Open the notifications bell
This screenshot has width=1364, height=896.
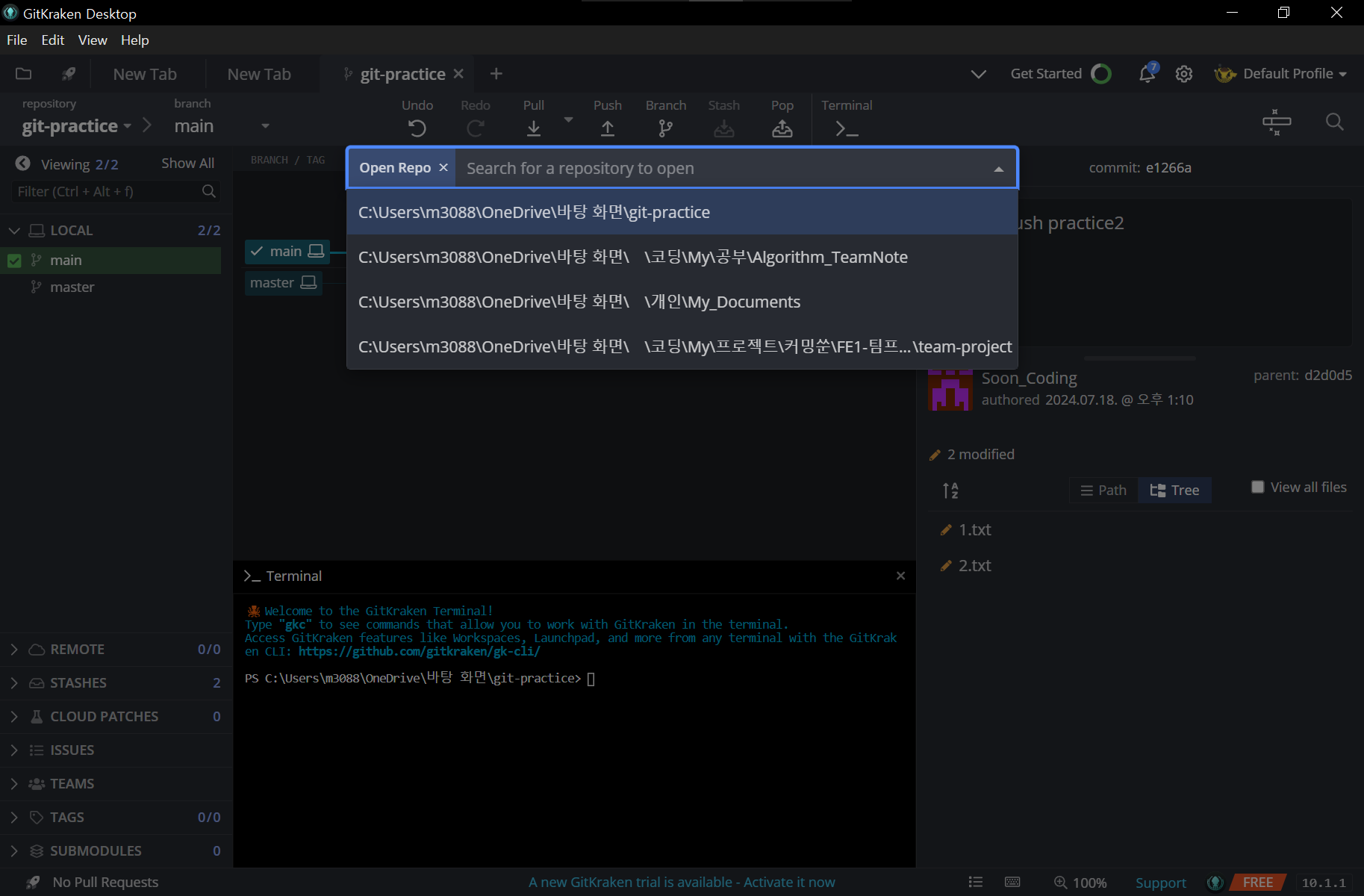pos(1147,73)
